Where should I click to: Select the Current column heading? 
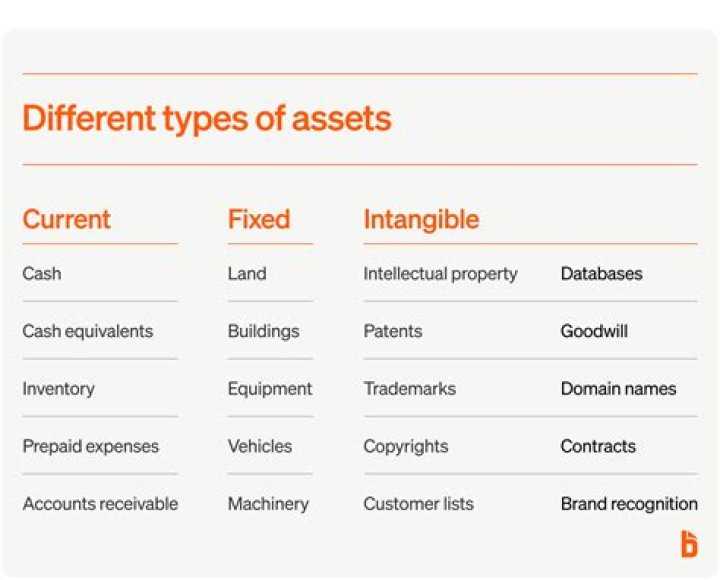[66, 219]
